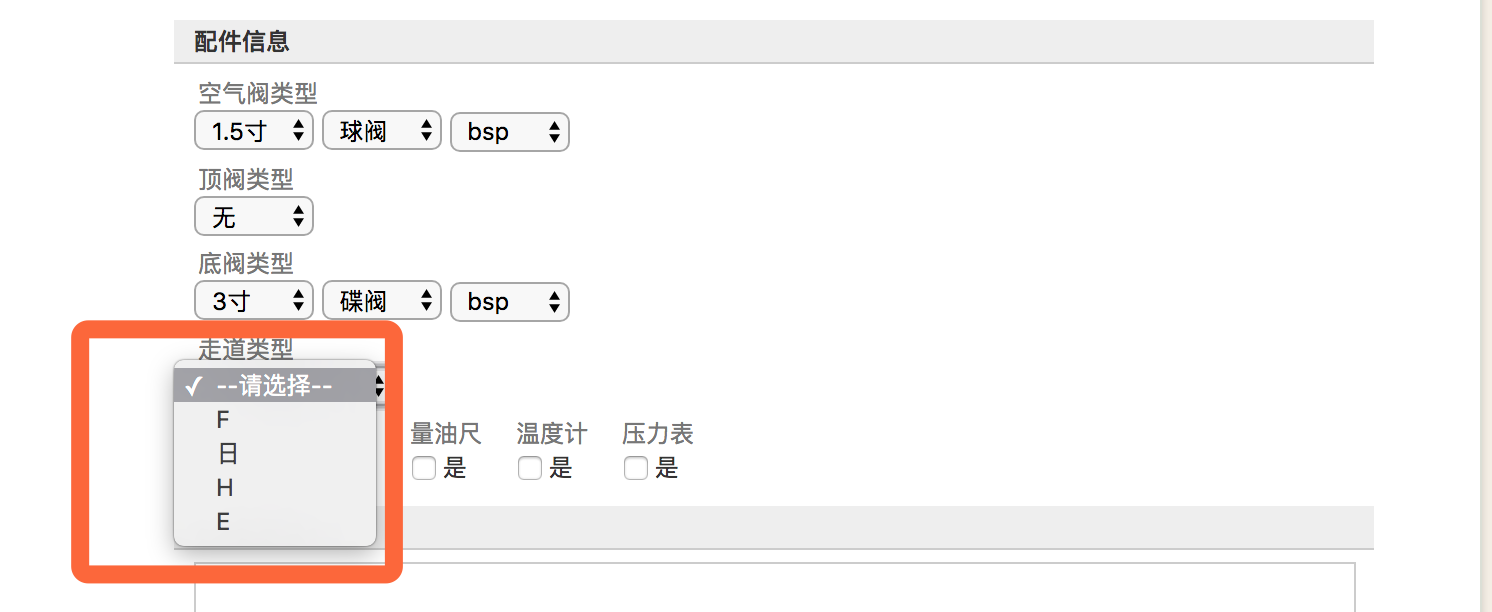The width and height of the screenshot is (1492, 612).
Task: Open the 碟阀 valve type dropdown
Action: click(x=382, y=301)
